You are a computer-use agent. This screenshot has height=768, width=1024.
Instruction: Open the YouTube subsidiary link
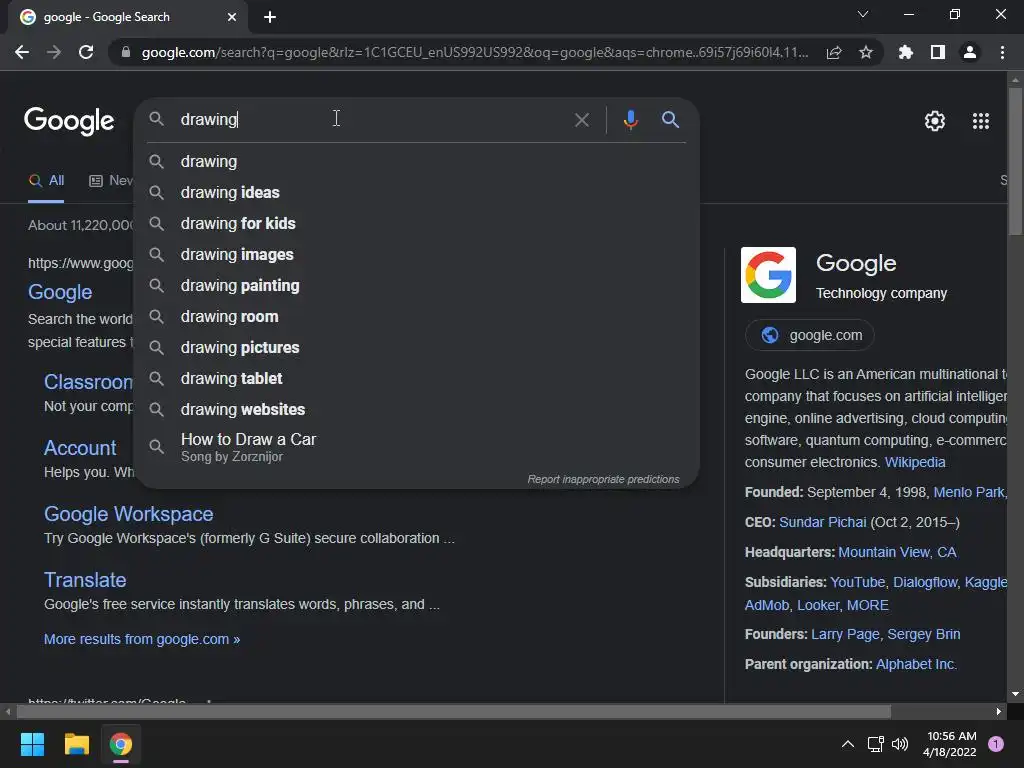point(857,583)
